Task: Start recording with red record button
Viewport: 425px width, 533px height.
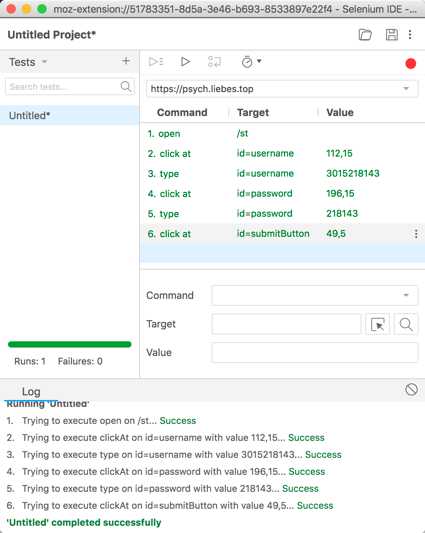Action: (x=411, y=63)
